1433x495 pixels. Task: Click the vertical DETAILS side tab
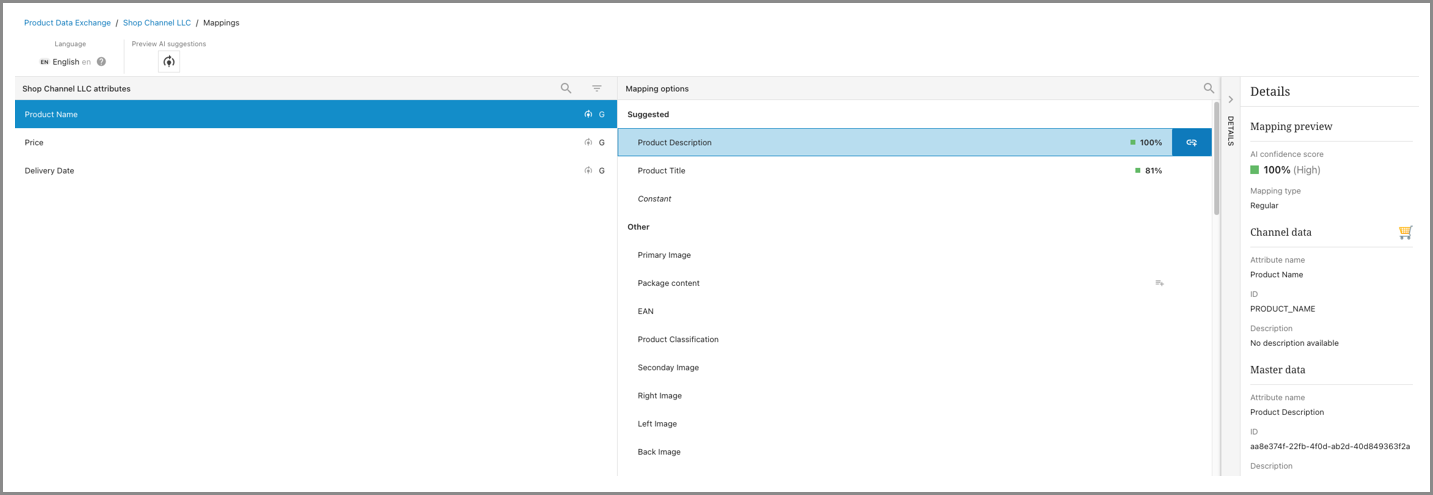pyautogui.click(x=1230, y=131)
